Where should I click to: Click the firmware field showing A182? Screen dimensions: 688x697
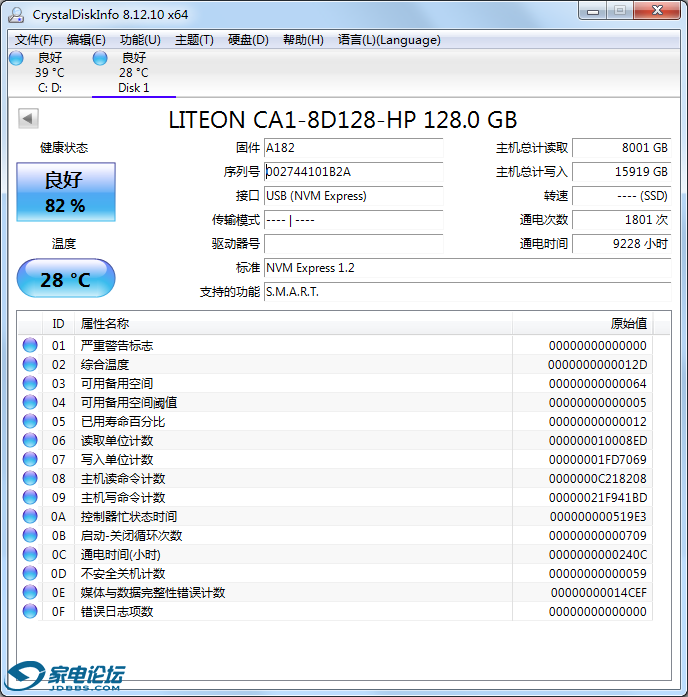(353, 148)
